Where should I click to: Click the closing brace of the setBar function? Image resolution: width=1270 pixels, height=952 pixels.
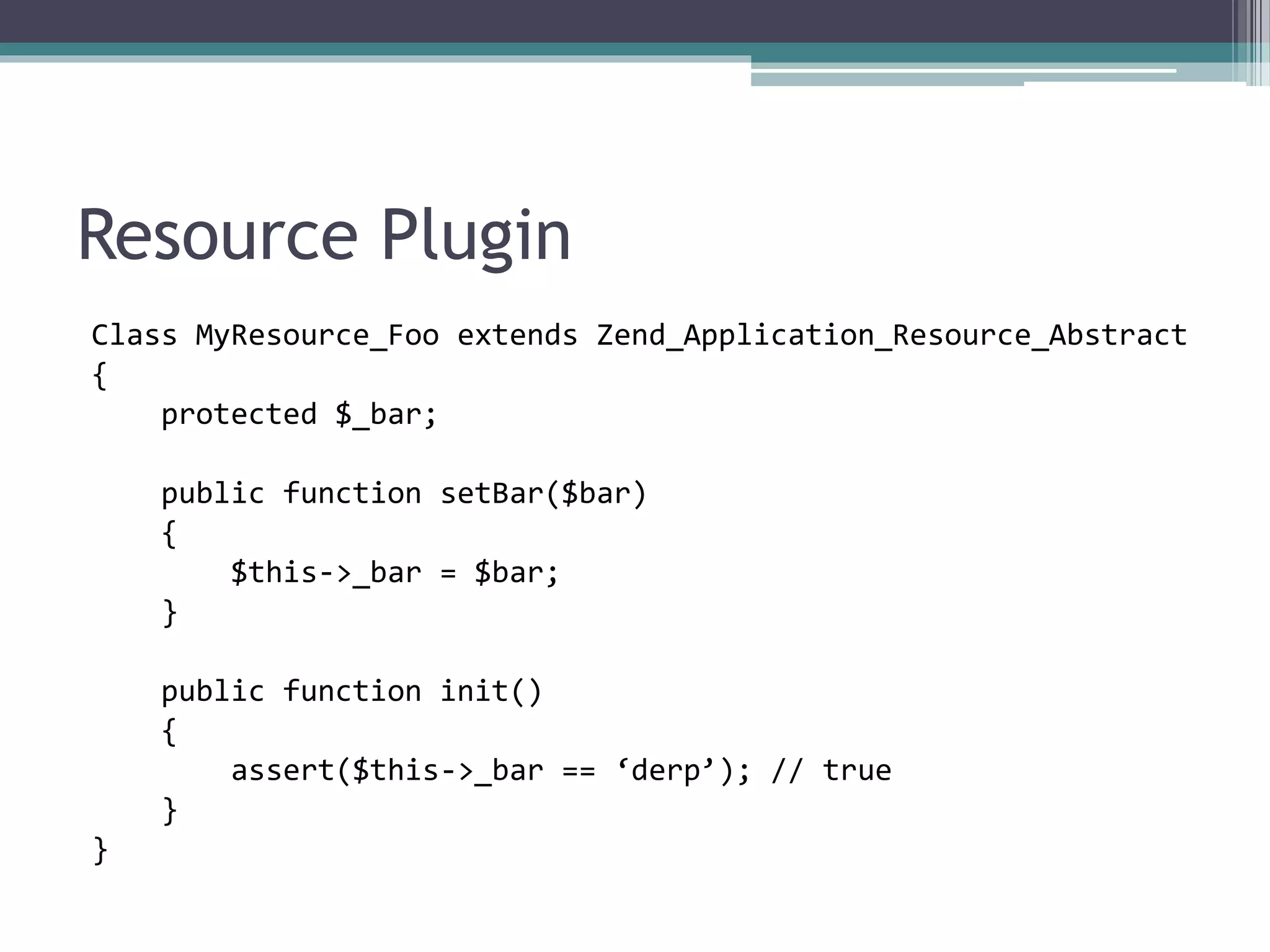click(x=169, y=612)
